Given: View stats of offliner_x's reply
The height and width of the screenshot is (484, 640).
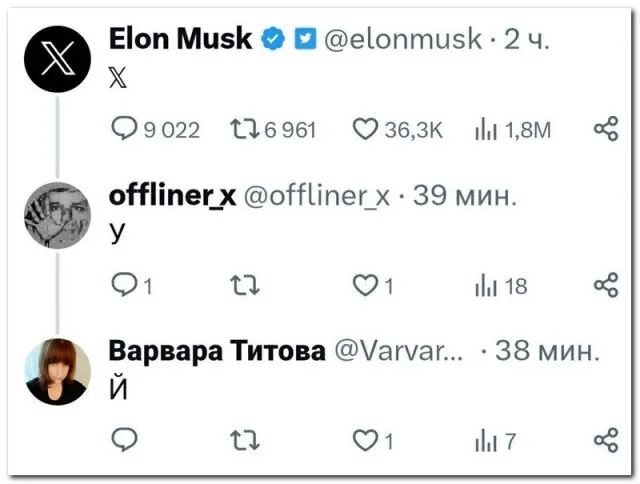Looking at the screenshot, I should (x=485, y=286).
